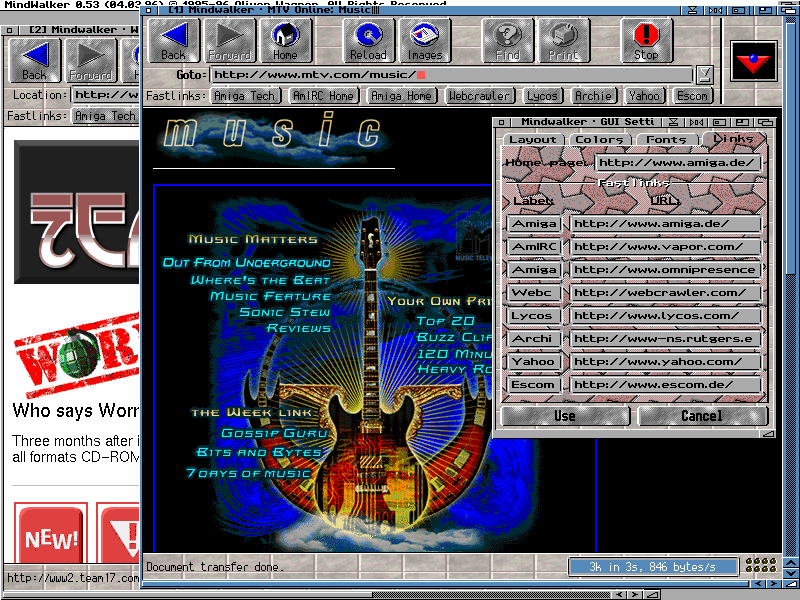Click the Forward arrow in MTV window
The height and width of the screenshot is (600, 800).
(x=230, y=40)
